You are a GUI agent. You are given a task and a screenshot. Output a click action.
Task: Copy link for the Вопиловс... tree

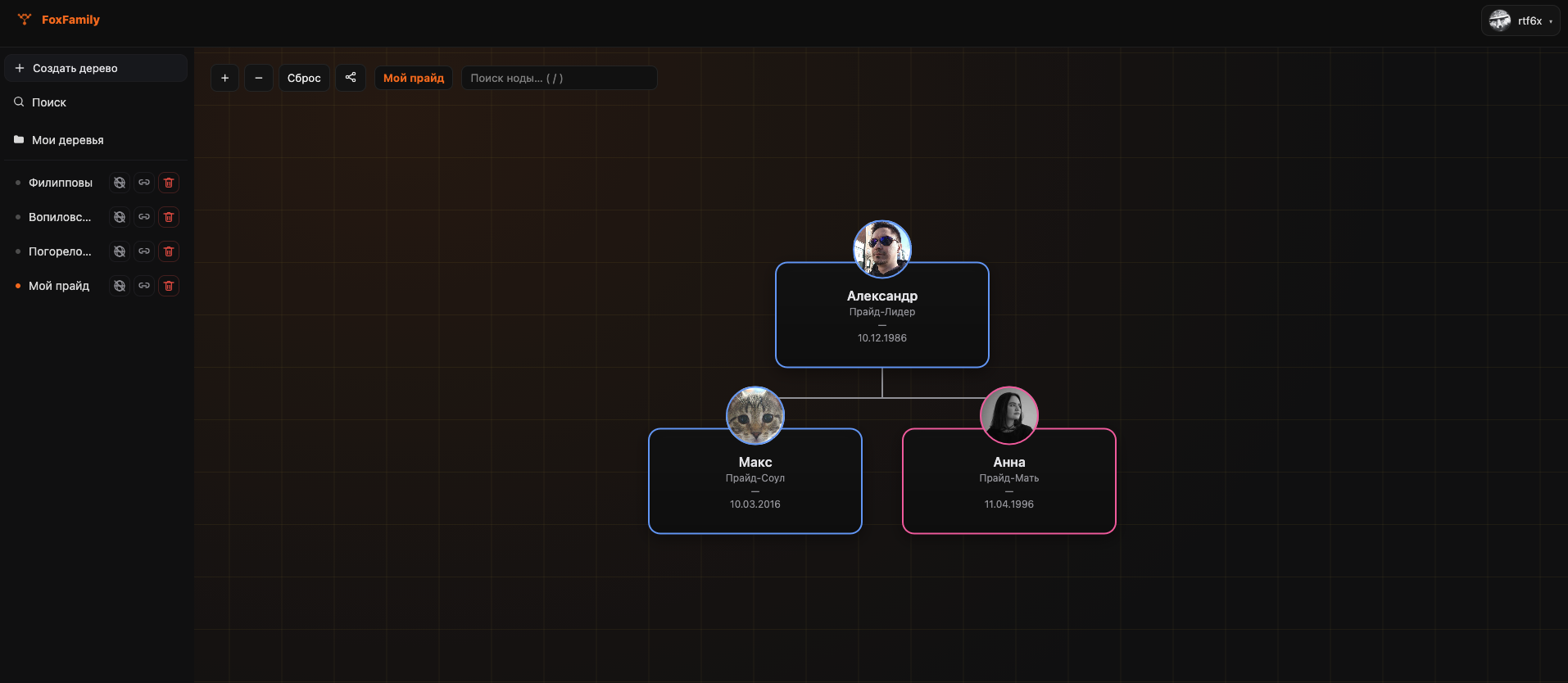144,217
